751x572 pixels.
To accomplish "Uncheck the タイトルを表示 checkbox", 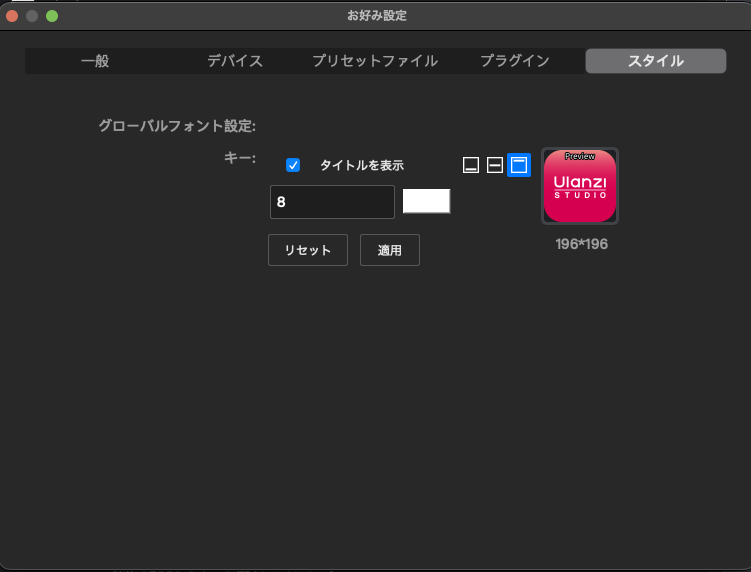I will point(293,165).
